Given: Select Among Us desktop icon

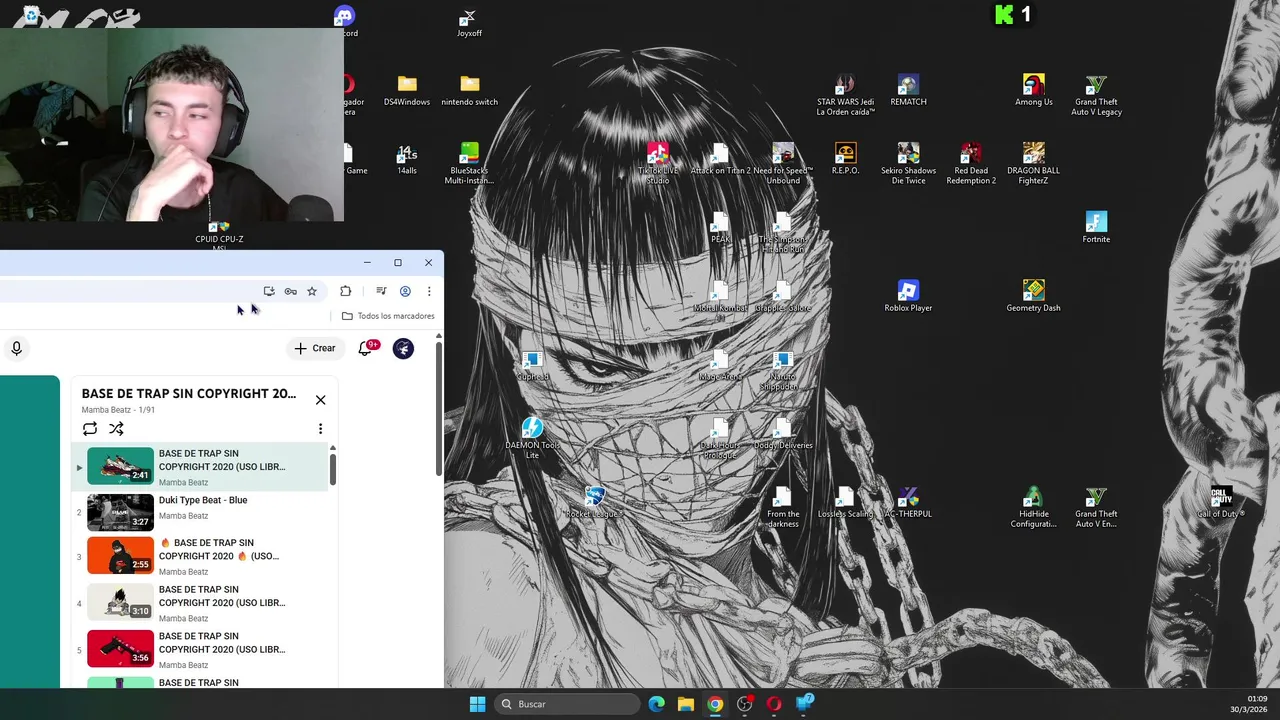Looking at the screenshot, I should [1034, 91].
